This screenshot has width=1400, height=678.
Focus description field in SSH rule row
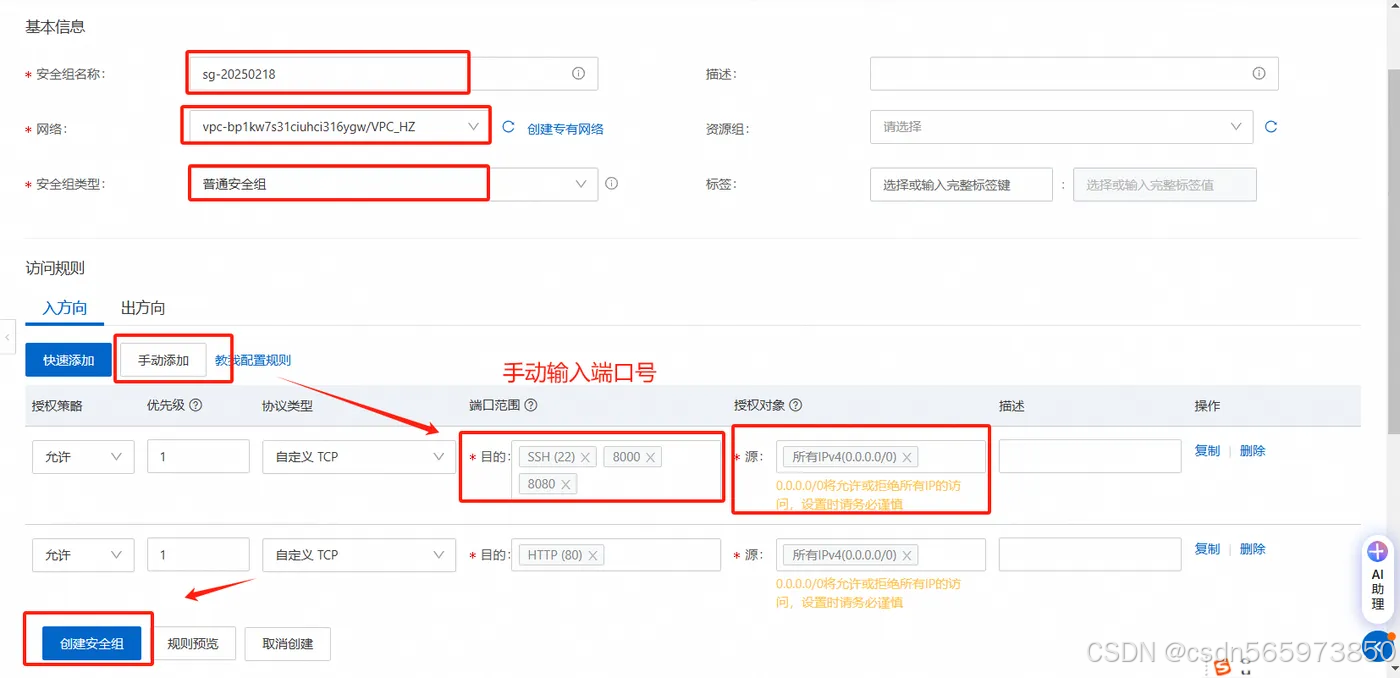coord(1090,456)
